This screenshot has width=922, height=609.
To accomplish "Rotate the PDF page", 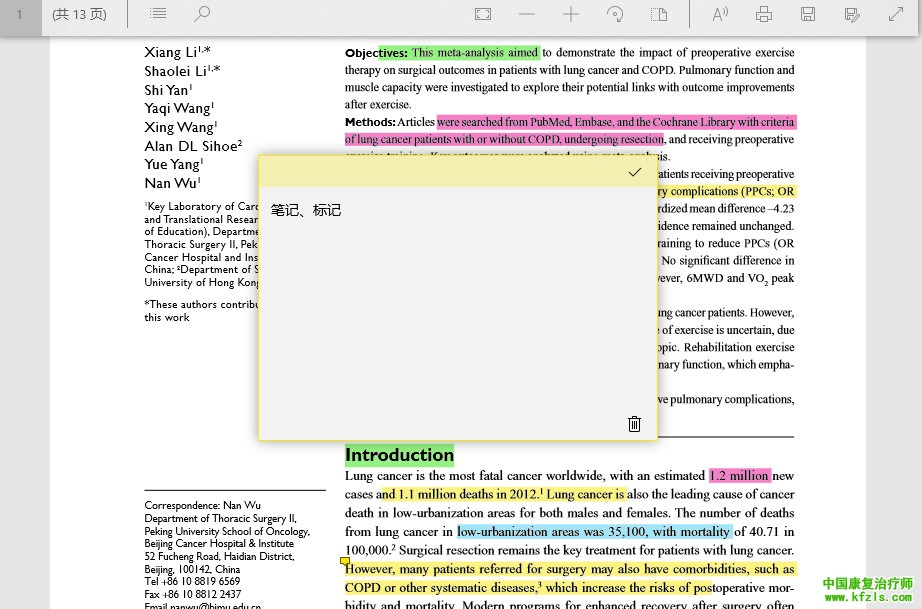I will click(616, 14).
